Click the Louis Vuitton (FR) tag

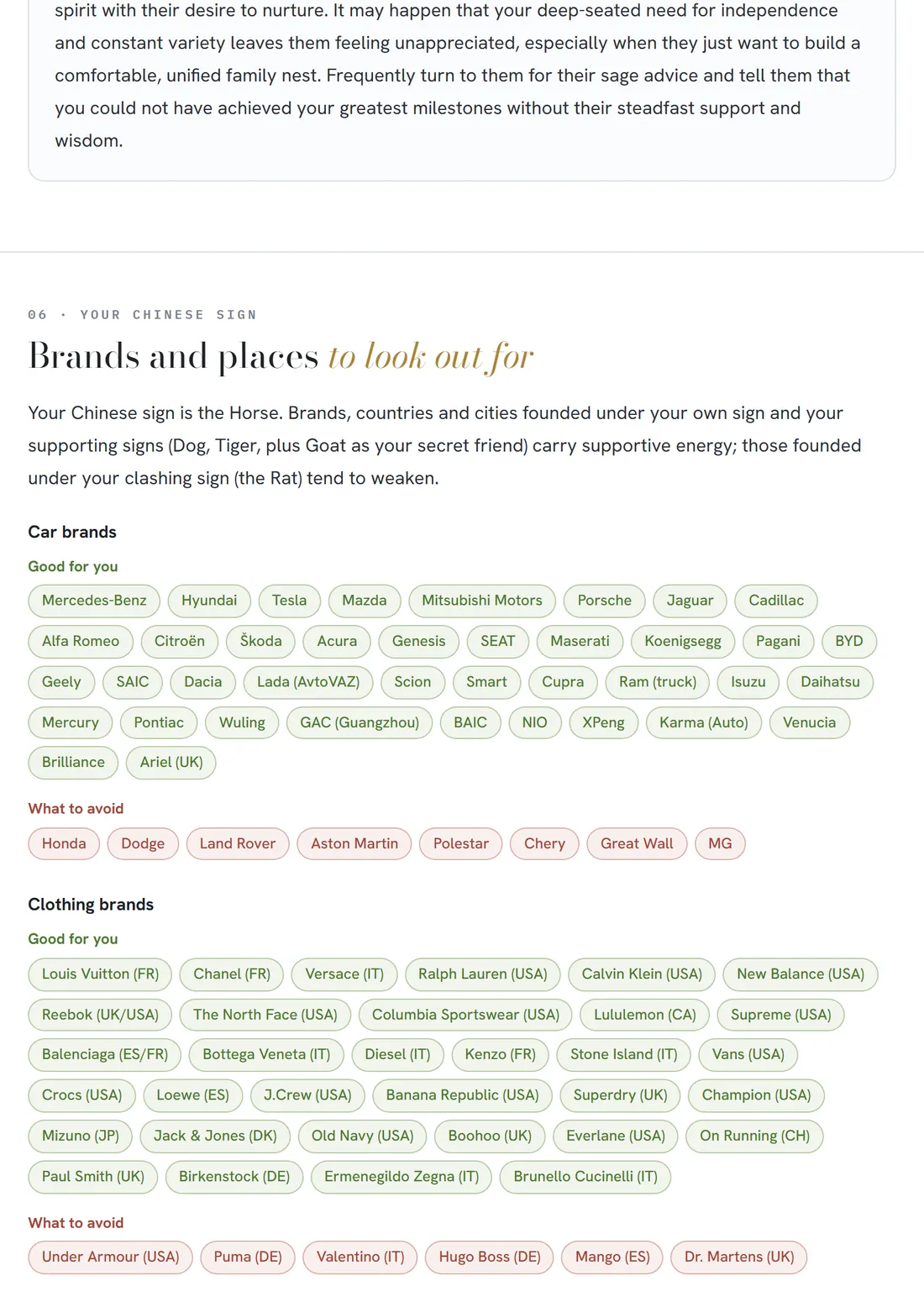click(100, 974)
